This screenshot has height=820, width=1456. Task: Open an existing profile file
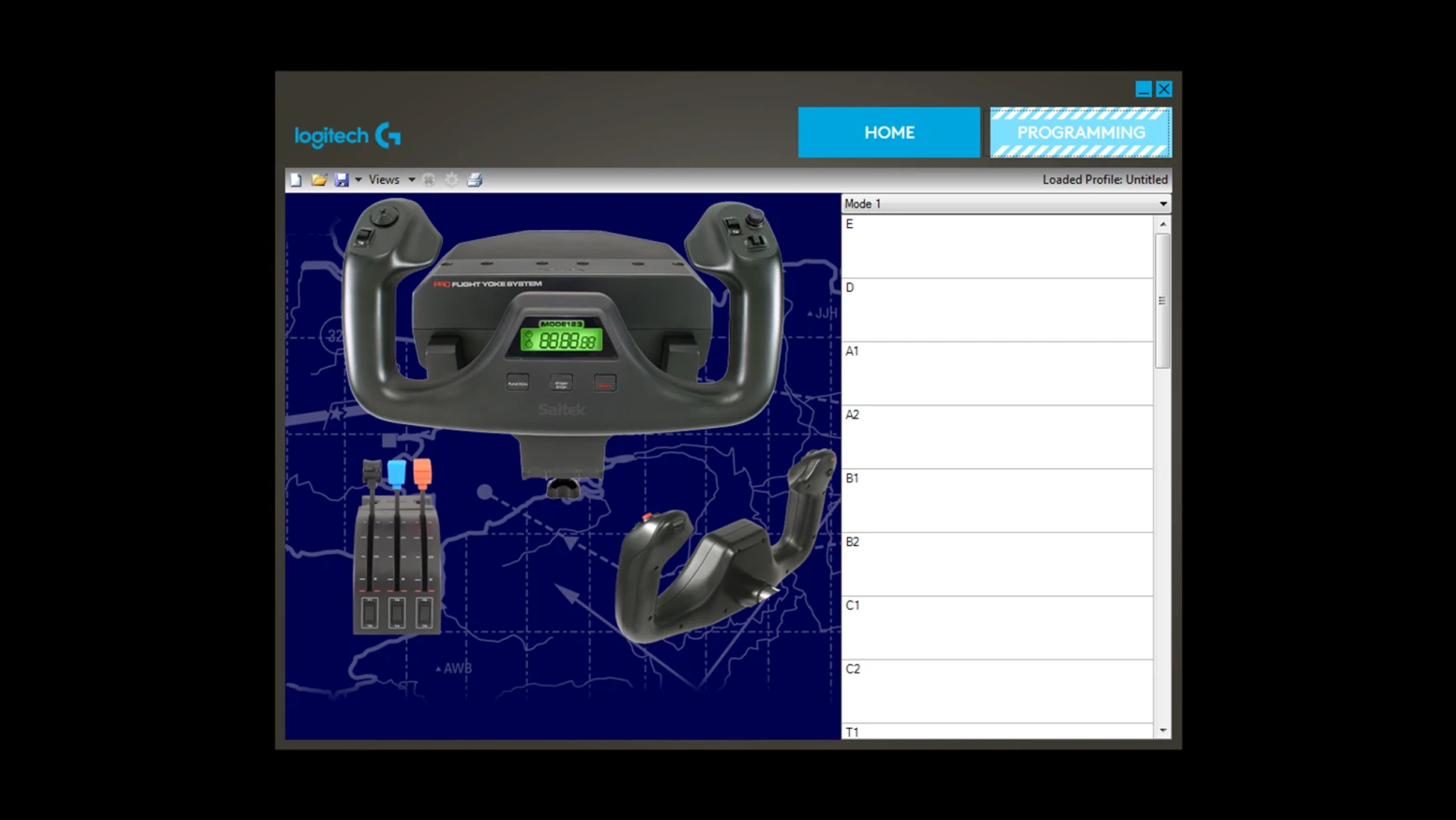319,179
